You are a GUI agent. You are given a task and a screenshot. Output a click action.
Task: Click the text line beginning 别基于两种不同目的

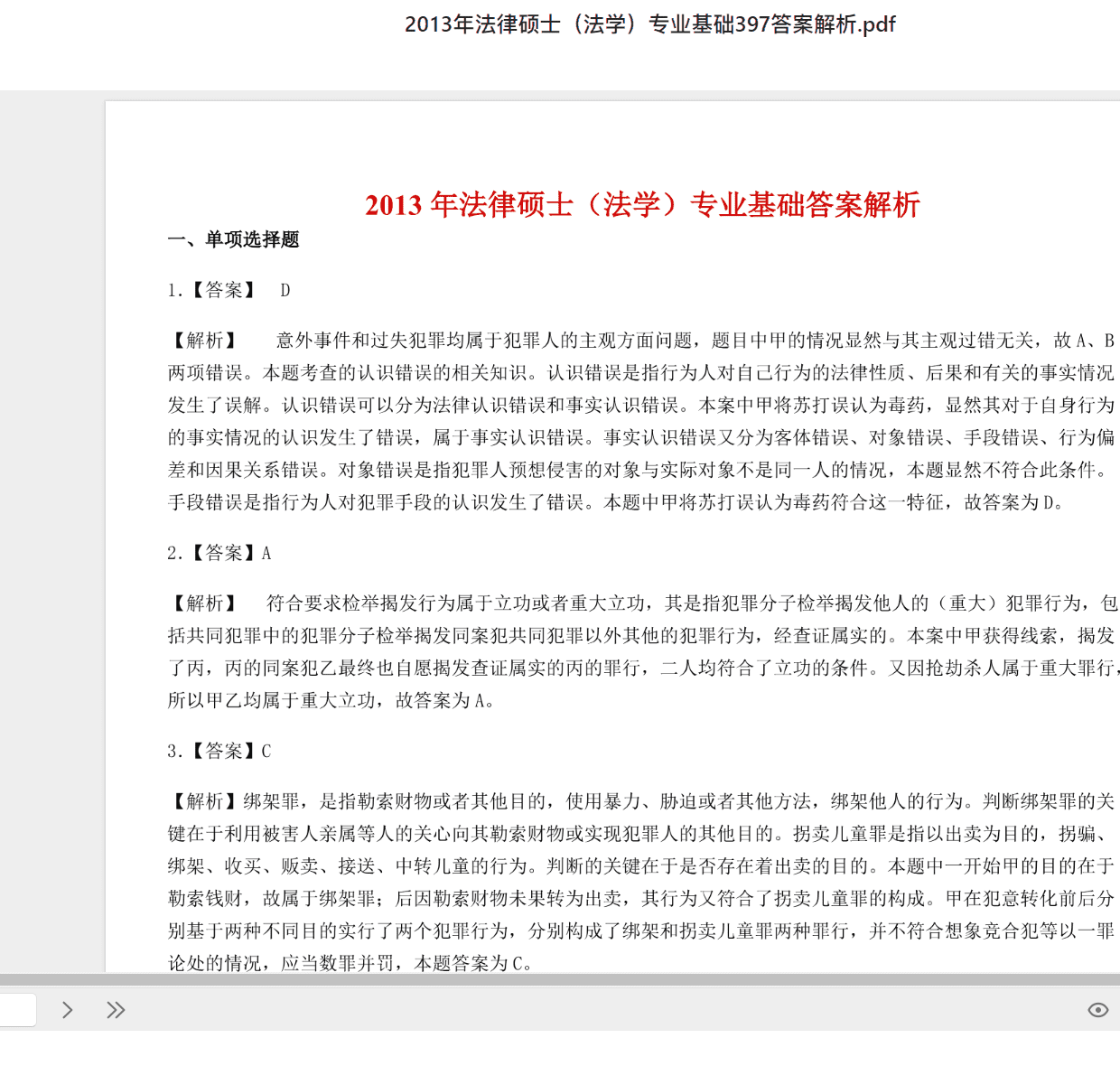point(641,931)
